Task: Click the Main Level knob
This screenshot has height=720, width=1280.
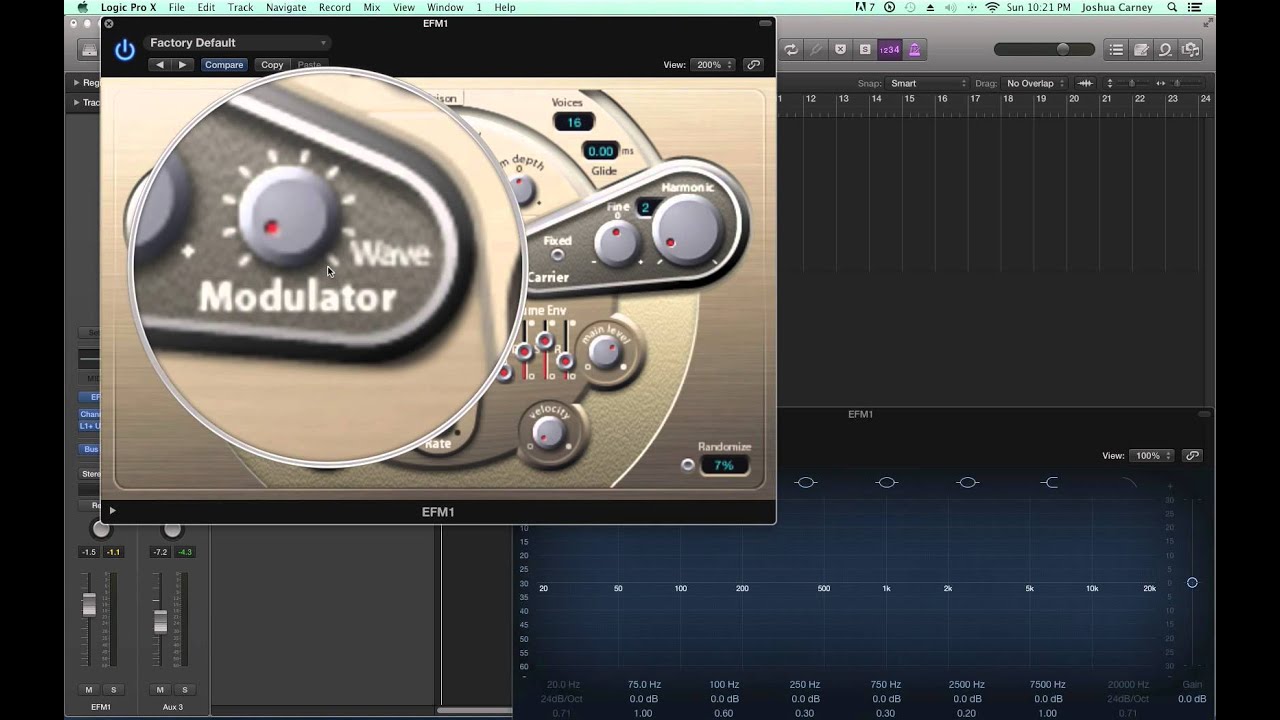Action: coord(603,351)
